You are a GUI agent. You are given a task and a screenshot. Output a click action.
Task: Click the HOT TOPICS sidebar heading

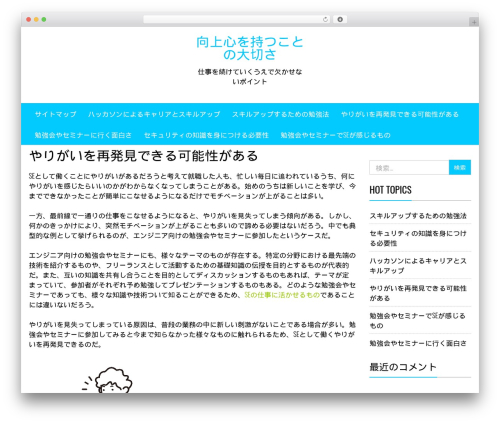pyautogui.click(x=390, y=190)
